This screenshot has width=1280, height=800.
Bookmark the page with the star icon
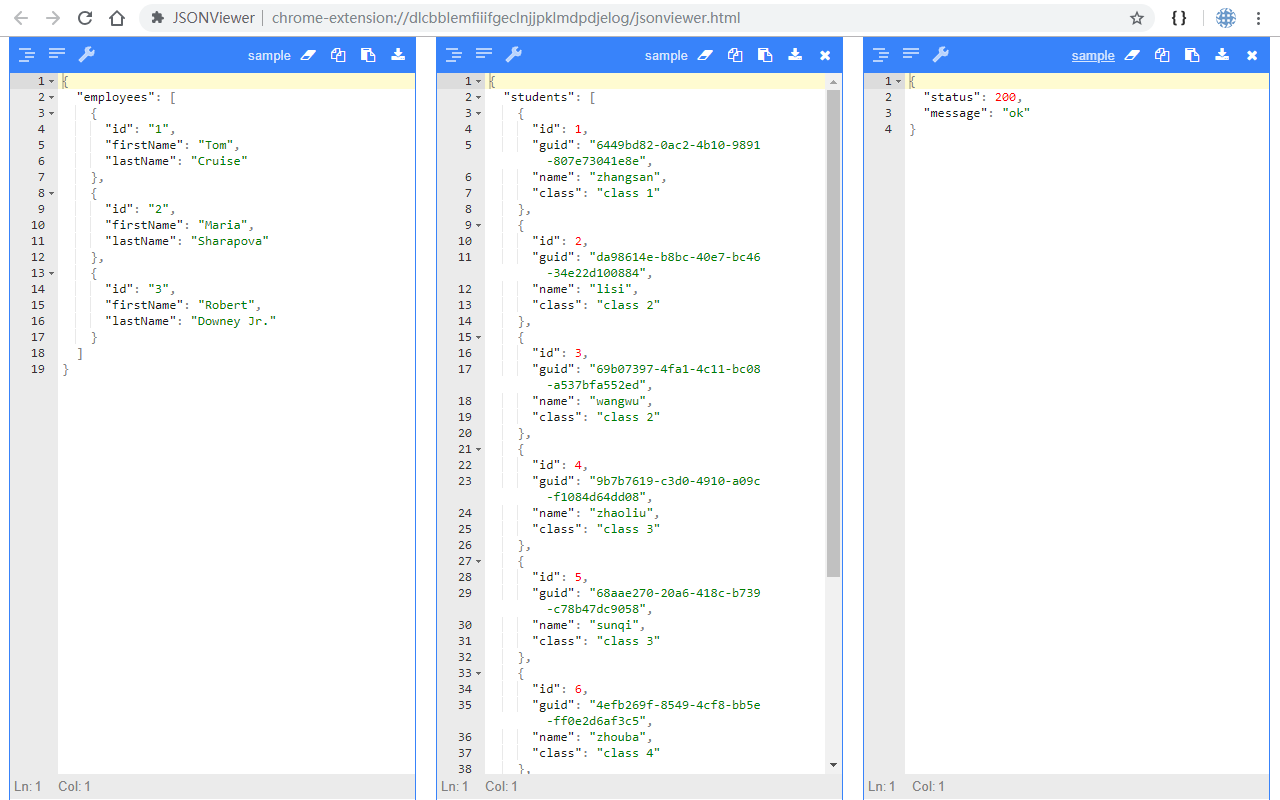coord(1138,17)
